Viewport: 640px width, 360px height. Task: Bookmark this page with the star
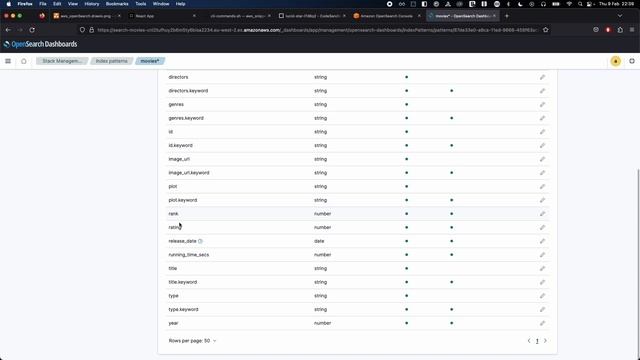(x=545, y=30)
